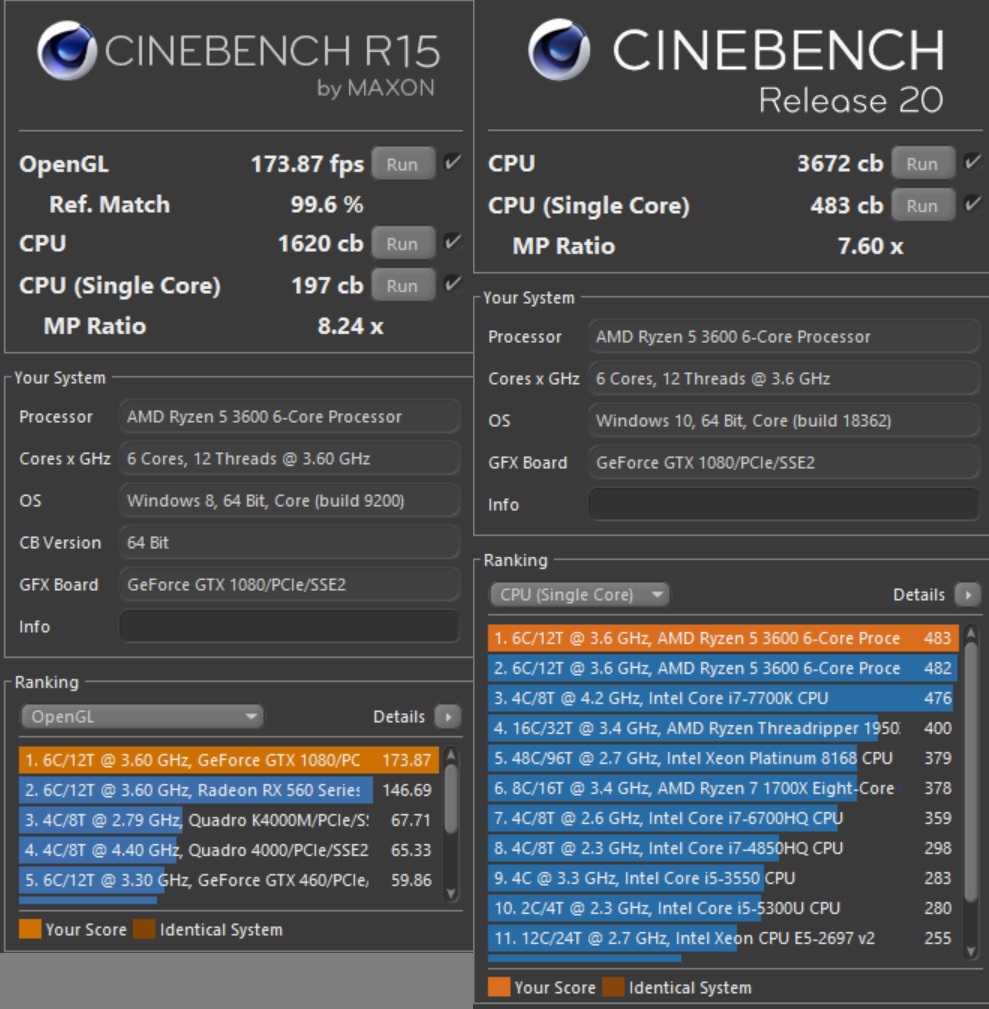The image size is (989, 1009).
Task: Click GFX Board field in Cinebench R15
Action: click(290, 584)
